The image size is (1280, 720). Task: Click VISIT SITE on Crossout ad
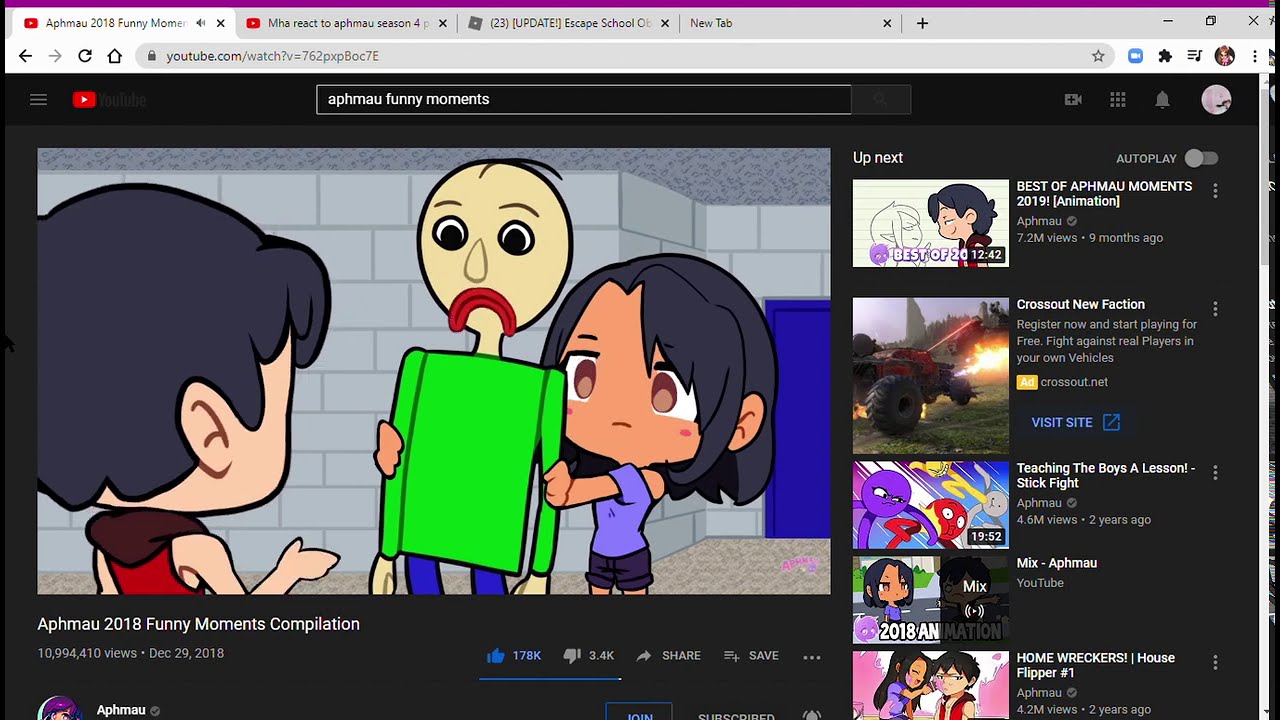(1075, 423)
